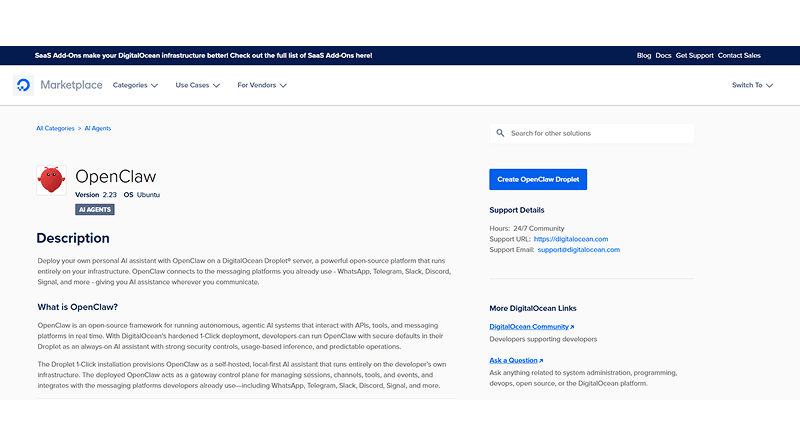Image resolution: width=800 pixels, height=445 pixels.
Task: Click Create OpenClaw Droplet button
Action: pyautogui.click(x=538, y=180)
